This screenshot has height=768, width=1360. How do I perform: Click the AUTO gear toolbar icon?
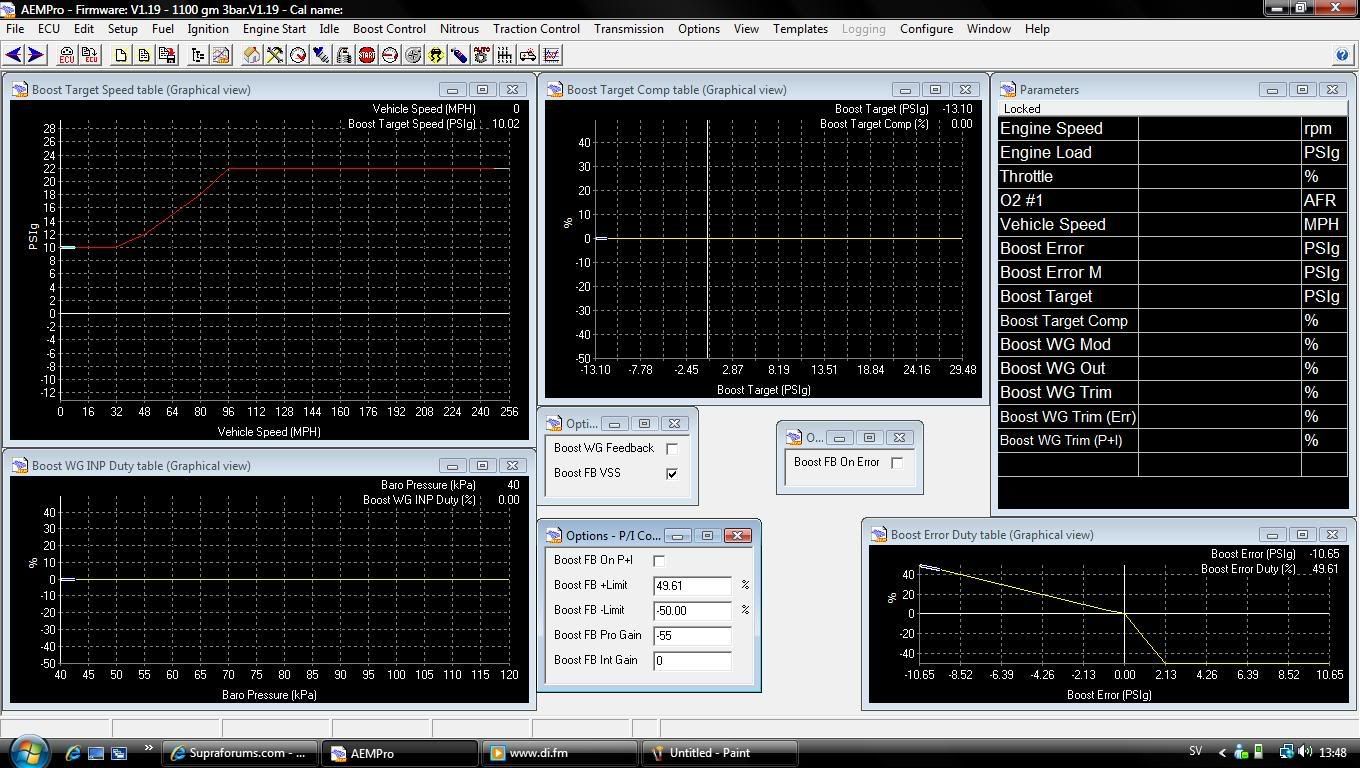[x=482, y=55]
